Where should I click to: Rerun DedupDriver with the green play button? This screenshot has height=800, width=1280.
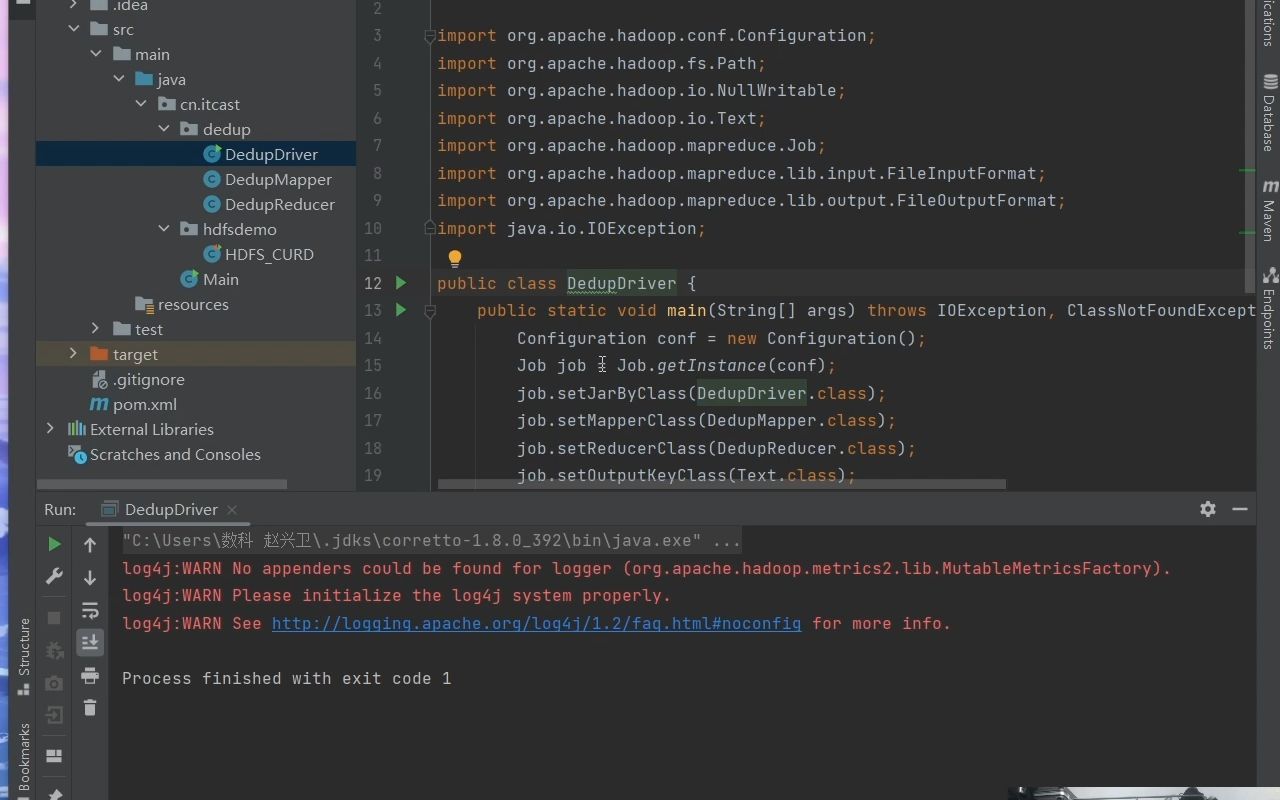[x=54, y=544]
